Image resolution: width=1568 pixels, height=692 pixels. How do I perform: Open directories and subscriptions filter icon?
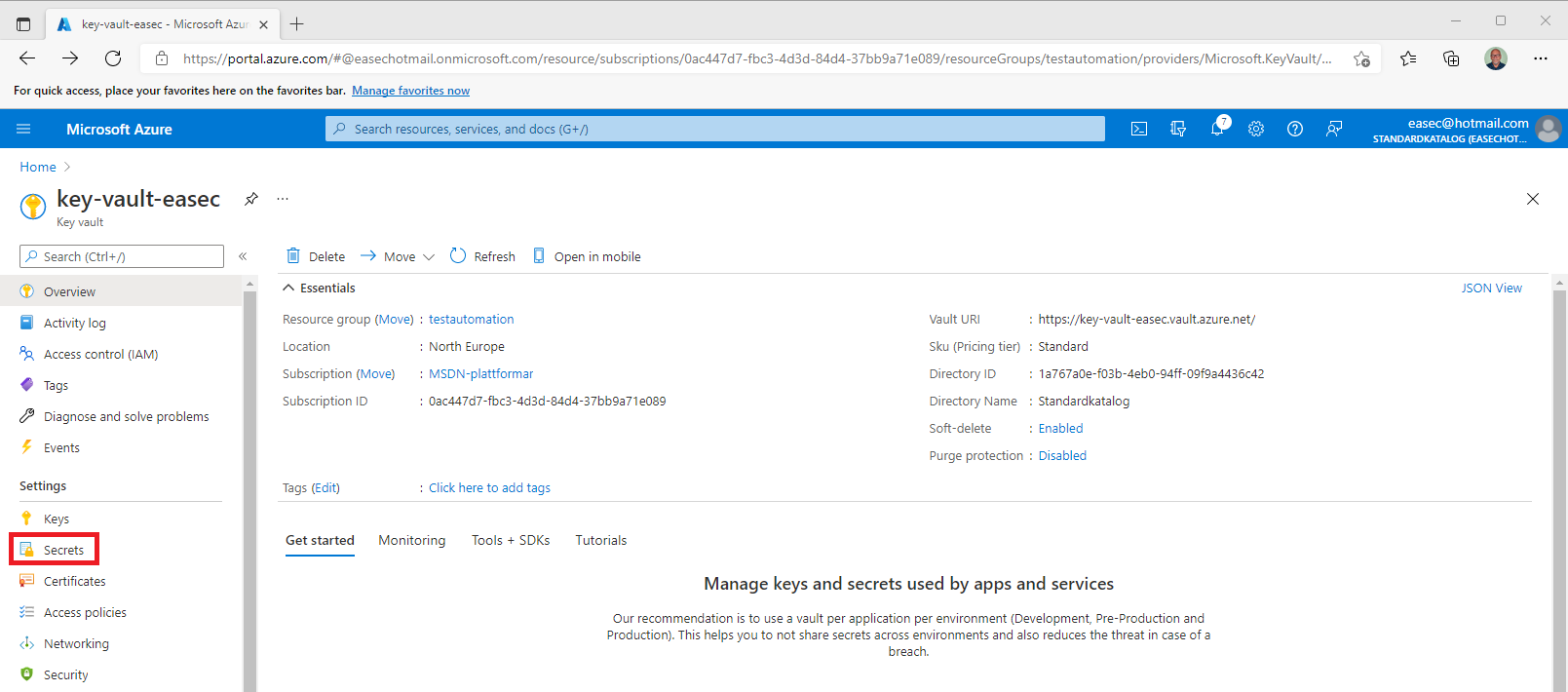[x=1178, y=129]
